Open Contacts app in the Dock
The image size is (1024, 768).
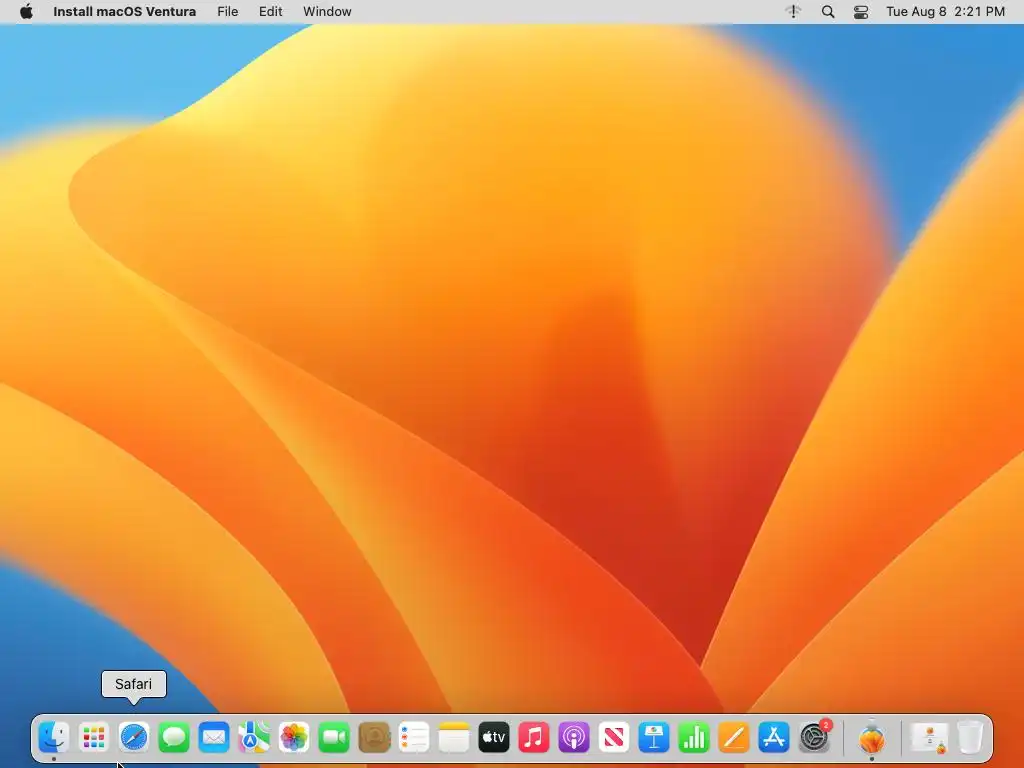(374, 737)
